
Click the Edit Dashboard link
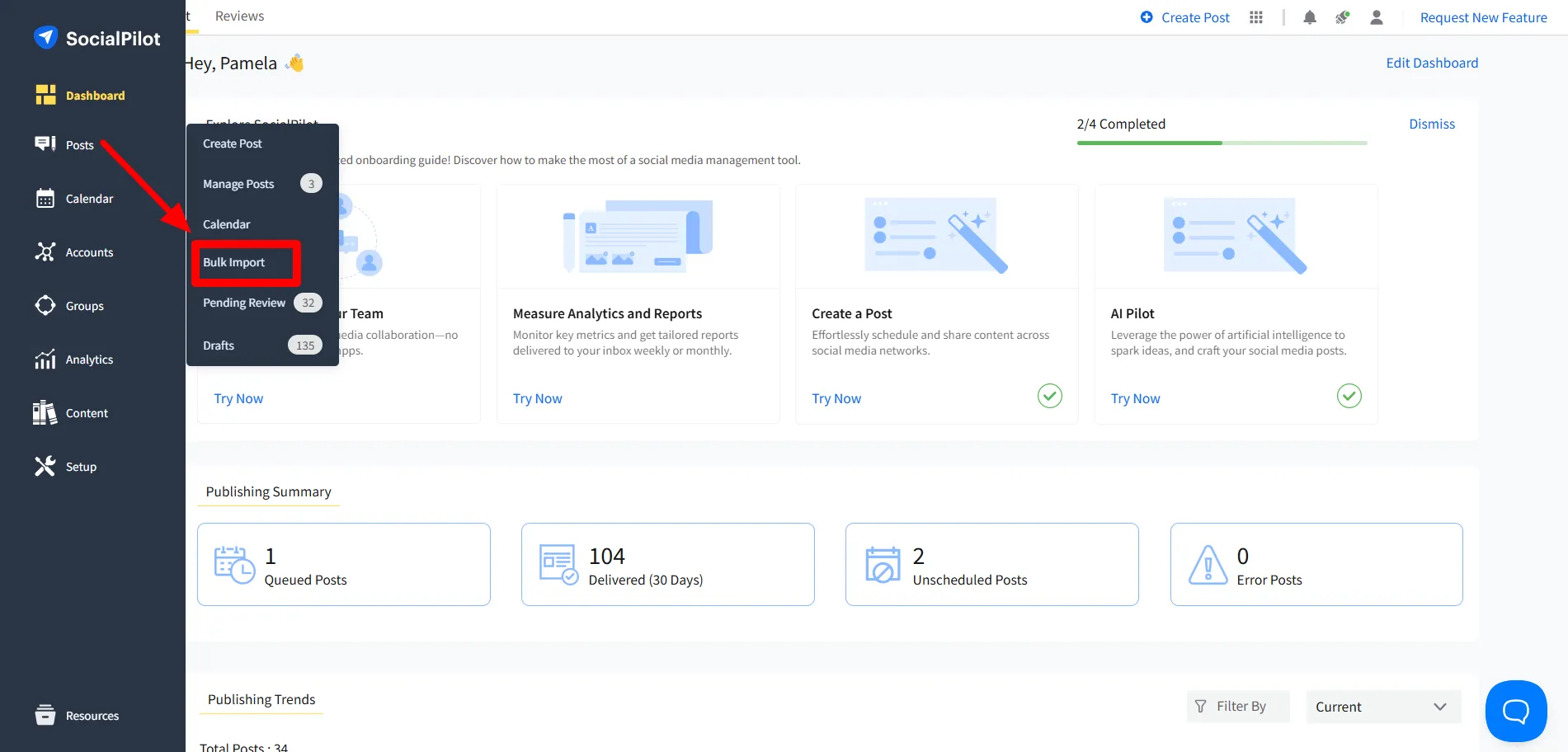1431,62
